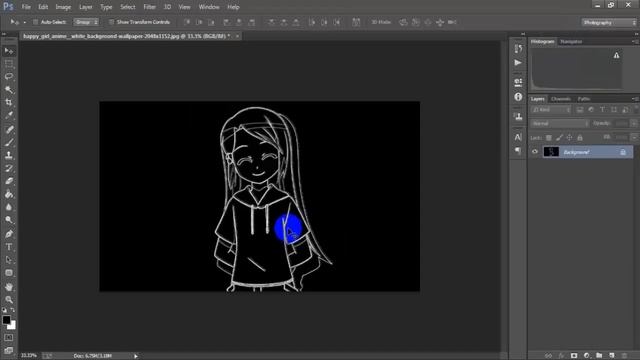Select the Magic Wand tool
The width and height of the screenshot is (640, 360).
pyautogui.click(x=9, y=89)
